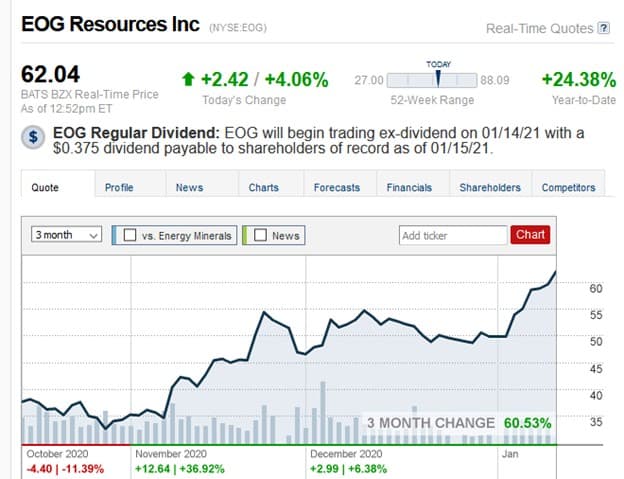Enable the vs. Energy Minerals checkbox
The width and height of the screenshot is (624, 479).
click(130, 235)
